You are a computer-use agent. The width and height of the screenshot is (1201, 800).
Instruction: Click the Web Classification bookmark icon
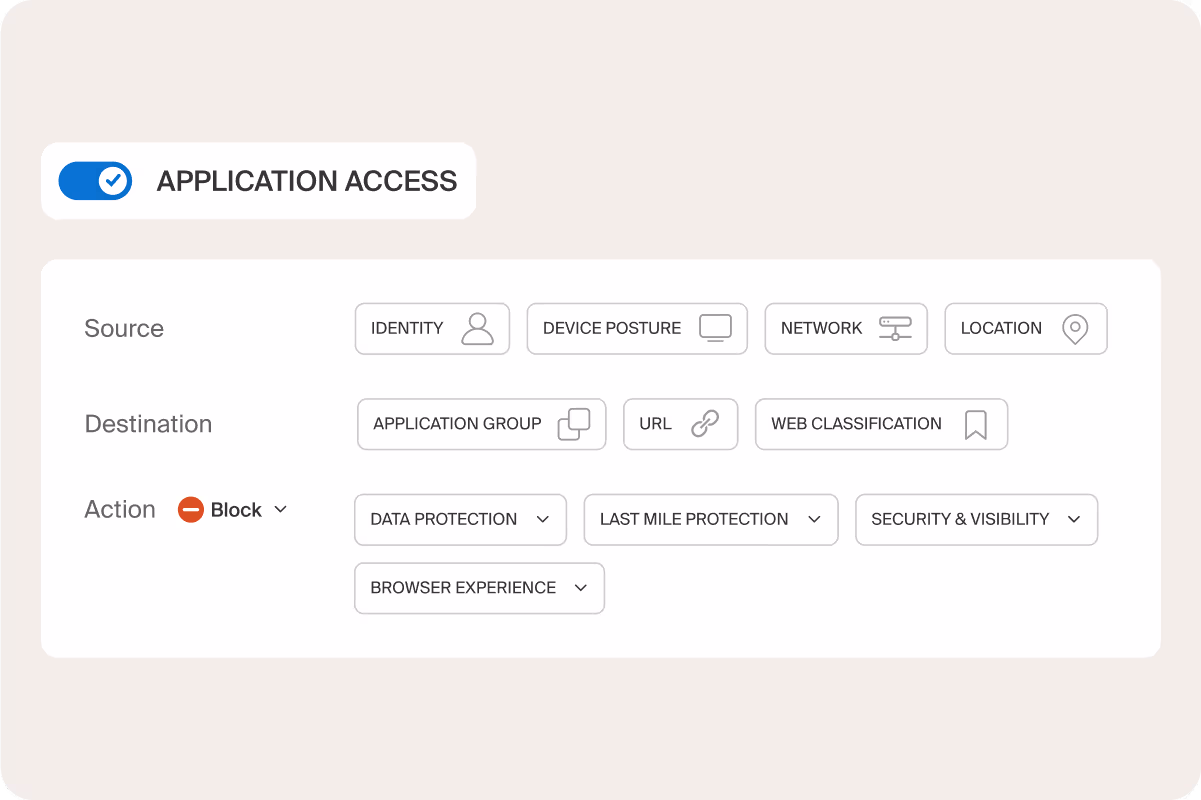coord(975,424)
